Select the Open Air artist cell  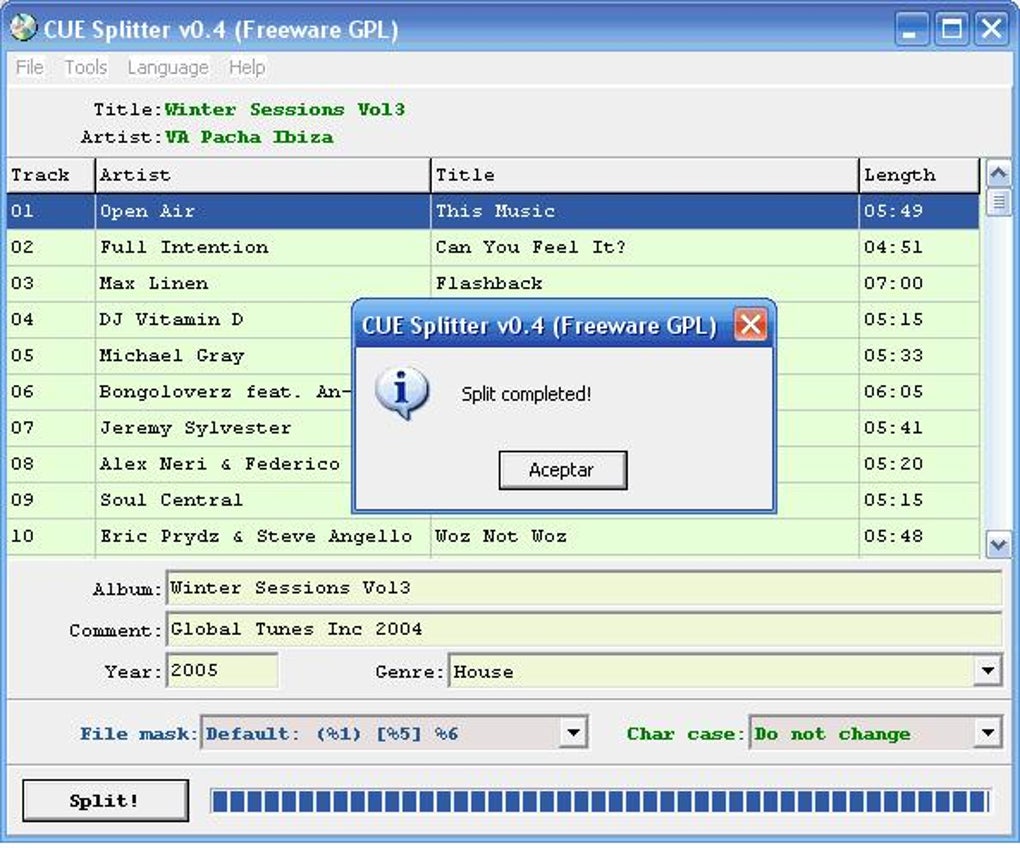263,211
